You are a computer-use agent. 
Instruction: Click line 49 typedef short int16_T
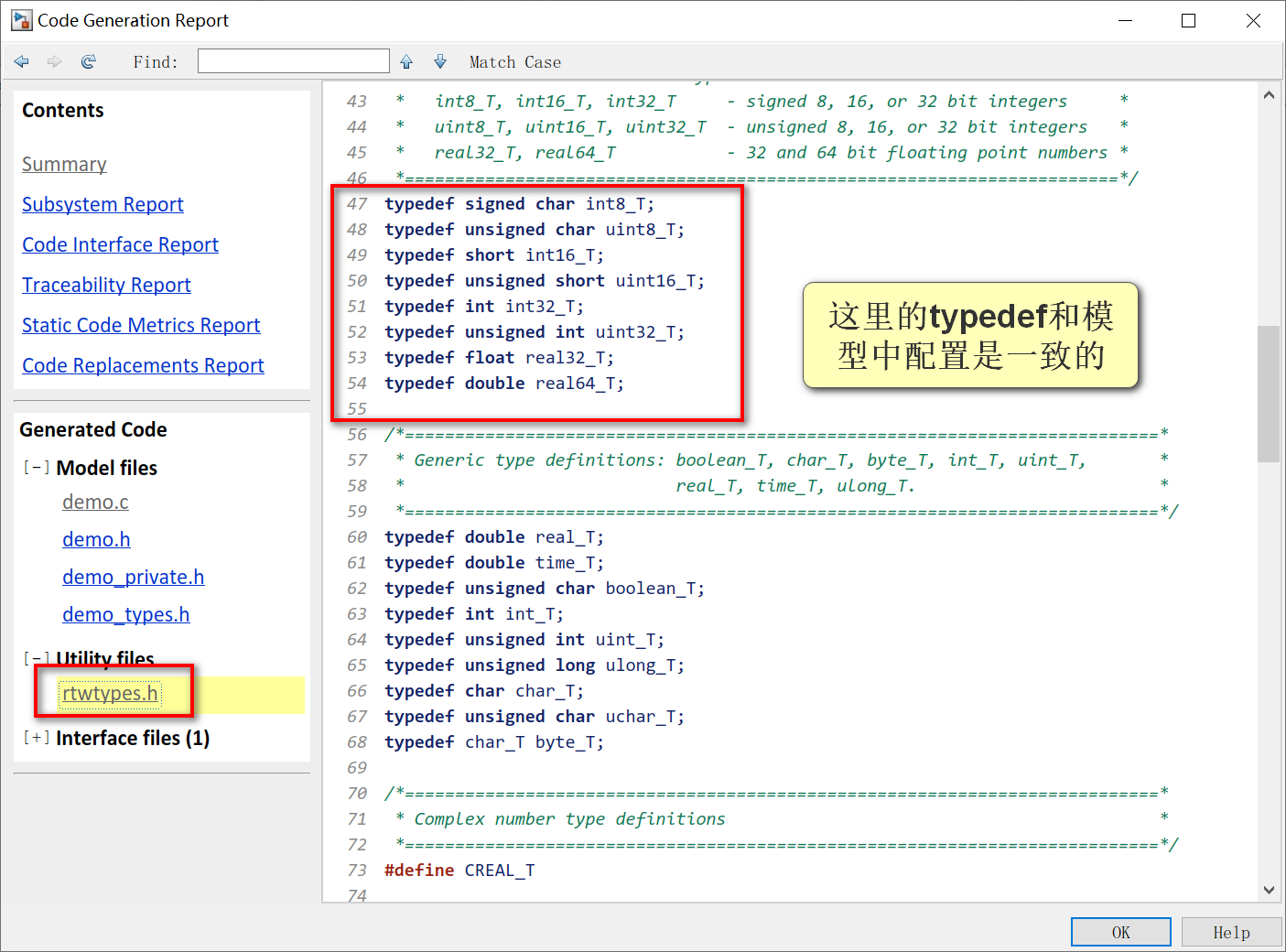pyautogui.click(x=494, y=255)
